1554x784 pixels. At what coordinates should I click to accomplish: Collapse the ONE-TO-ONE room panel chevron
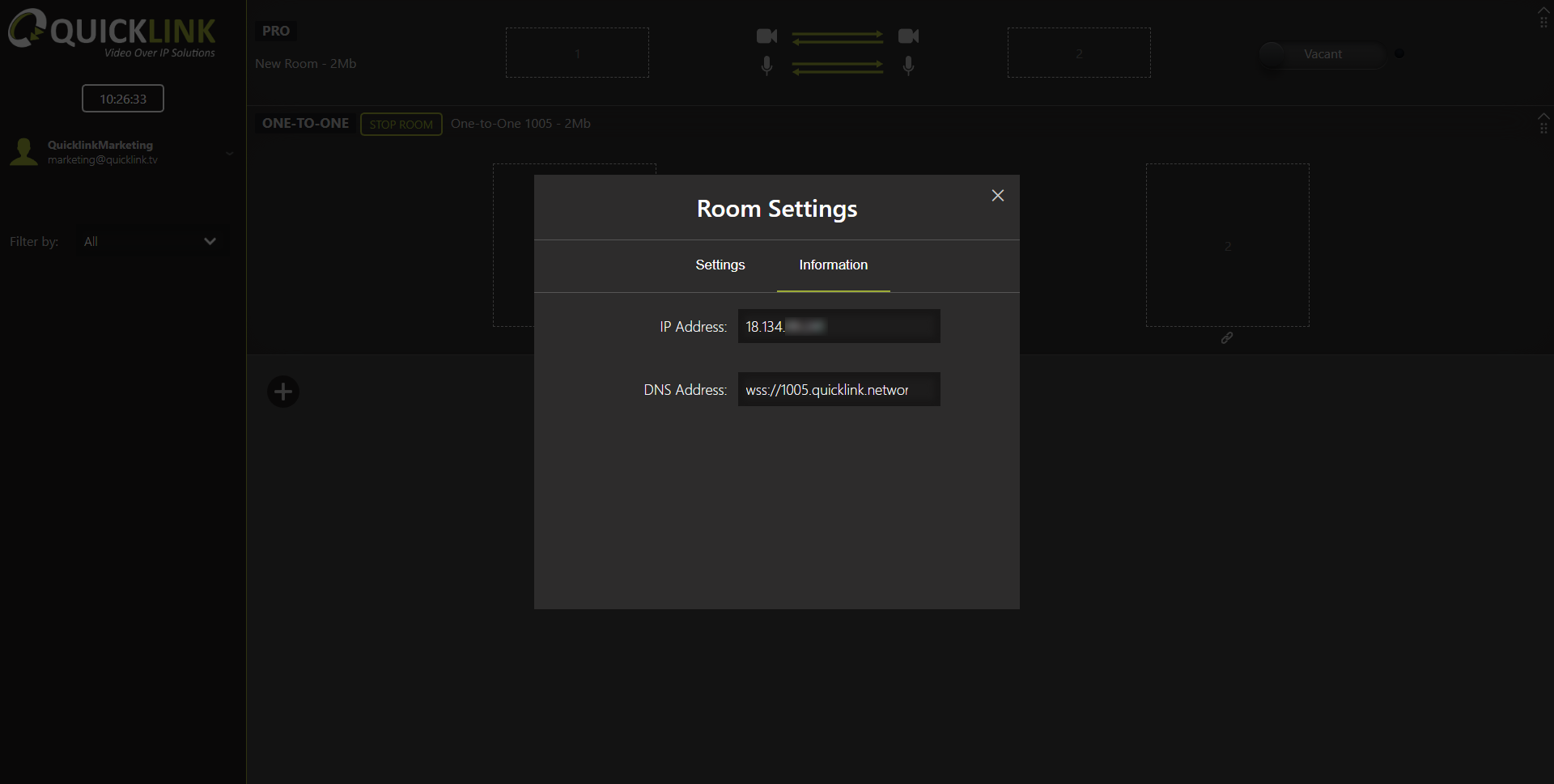1543,117
